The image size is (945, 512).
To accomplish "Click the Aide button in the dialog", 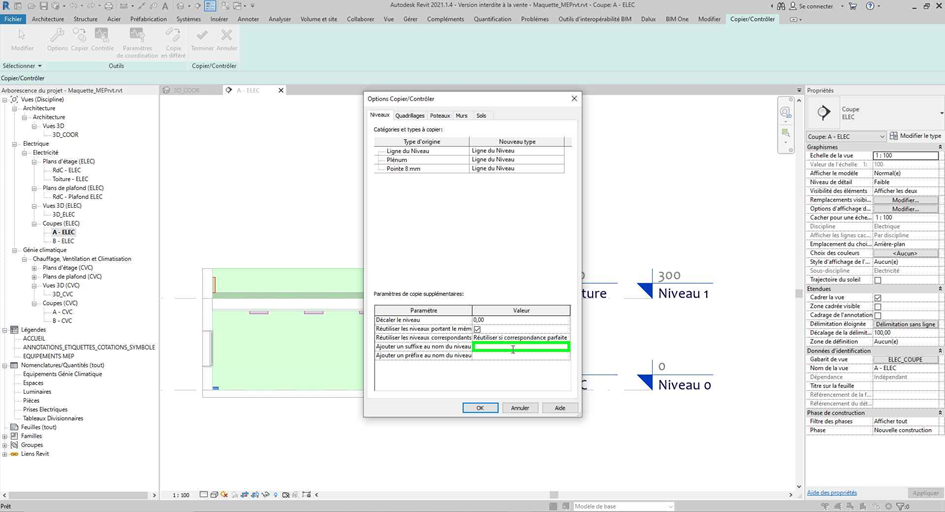I will (x=560, y=408).
